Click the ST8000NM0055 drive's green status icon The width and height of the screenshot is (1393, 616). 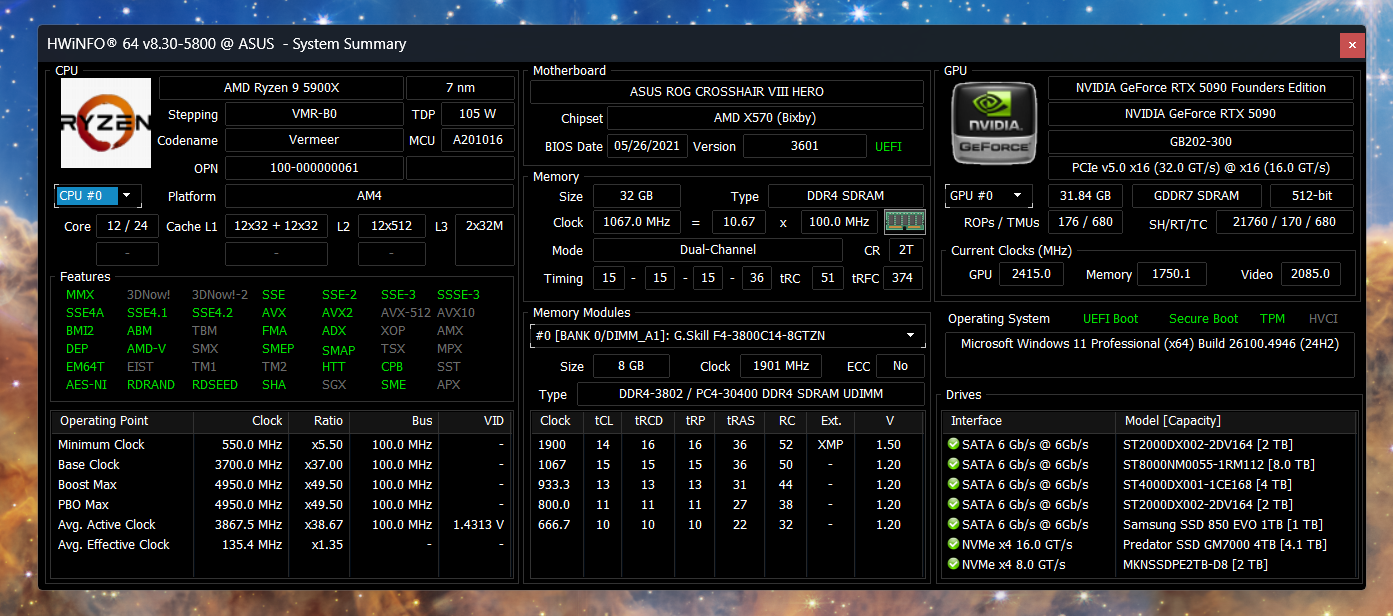coord(953,465)
